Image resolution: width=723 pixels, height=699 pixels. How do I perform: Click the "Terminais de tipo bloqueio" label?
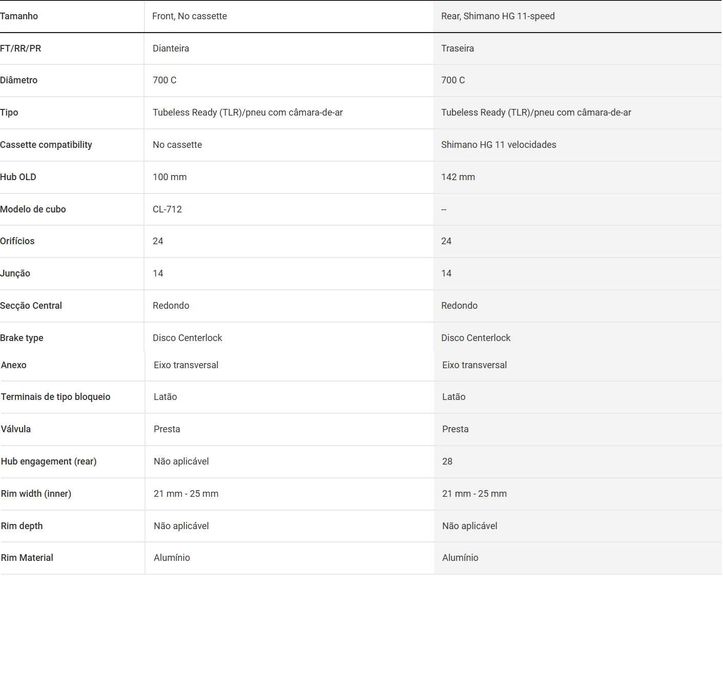click(55, 397)
